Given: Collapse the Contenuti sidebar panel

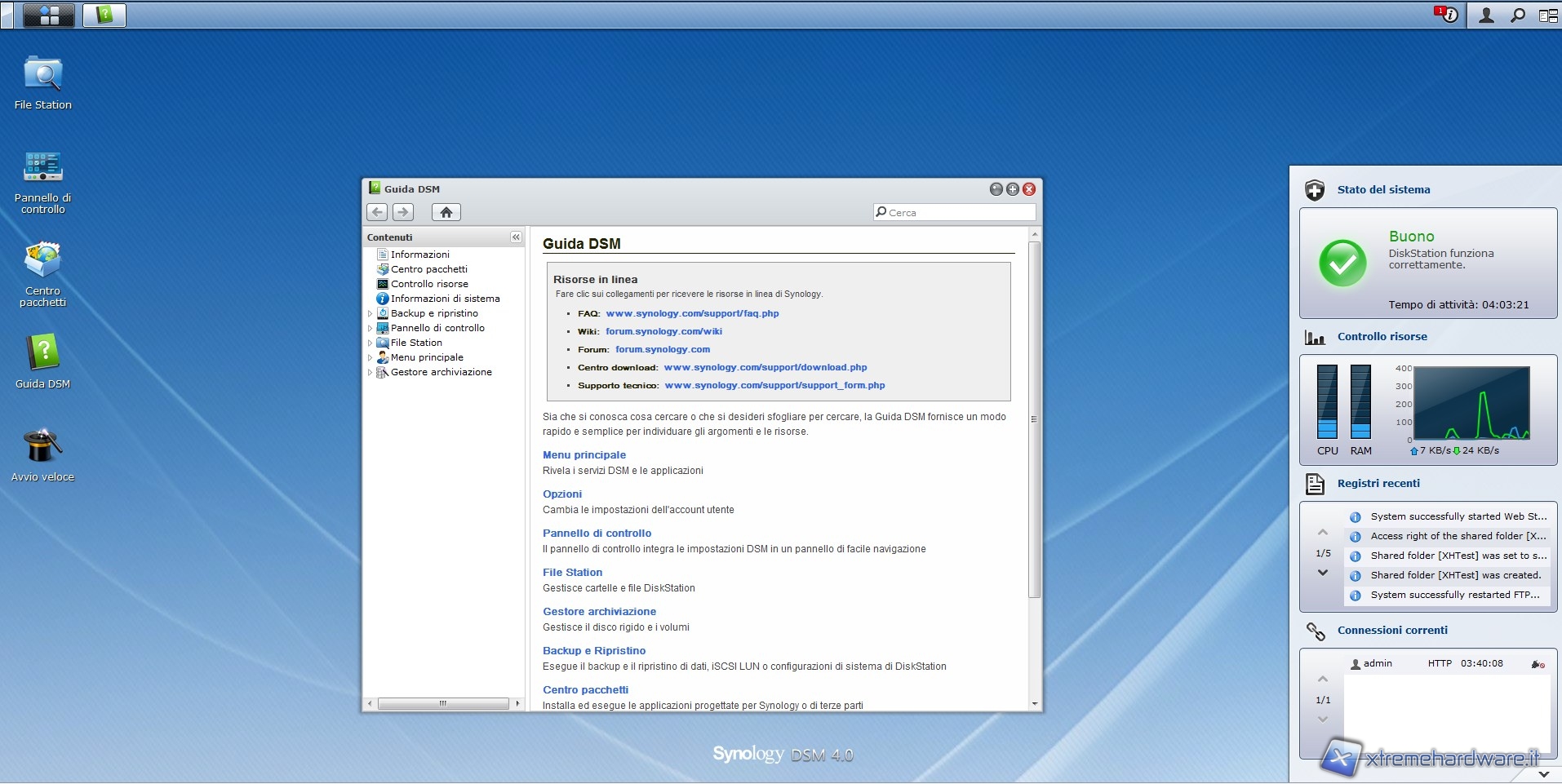Looking at the screenshot, I should [516, 237].
